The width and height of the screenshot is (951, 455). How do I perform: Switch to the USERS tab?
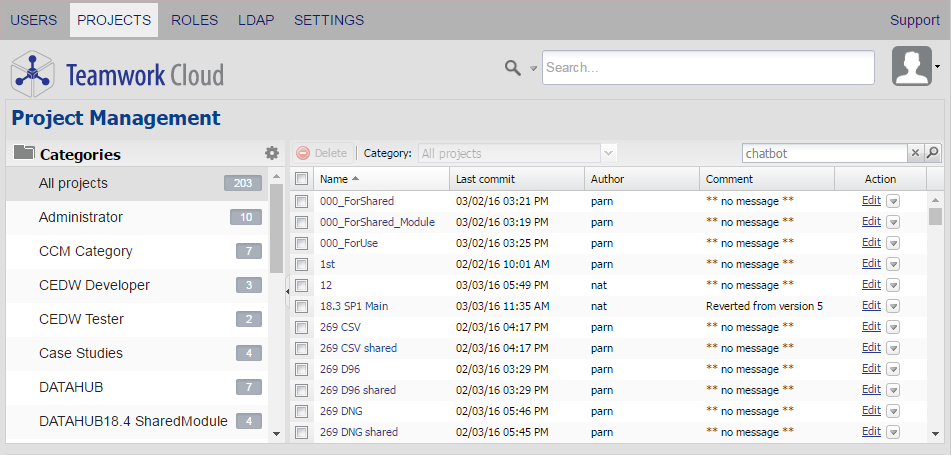tap(34, 20)
